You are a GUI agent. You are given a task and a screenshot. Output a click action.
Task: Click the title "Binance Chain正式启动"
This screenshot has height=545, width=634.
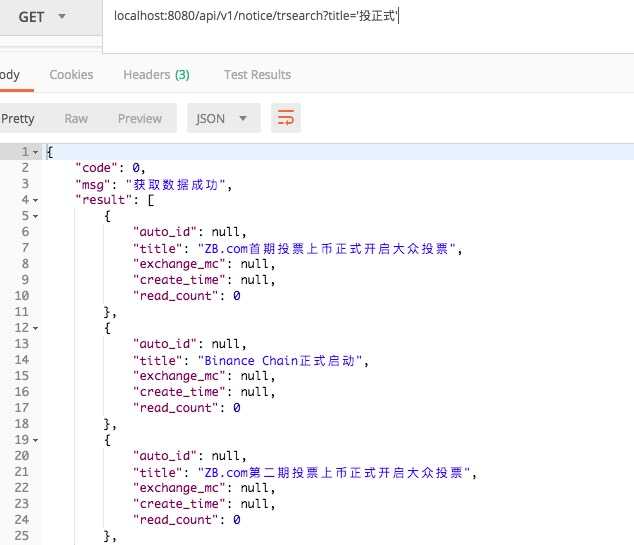pos(279,361)
